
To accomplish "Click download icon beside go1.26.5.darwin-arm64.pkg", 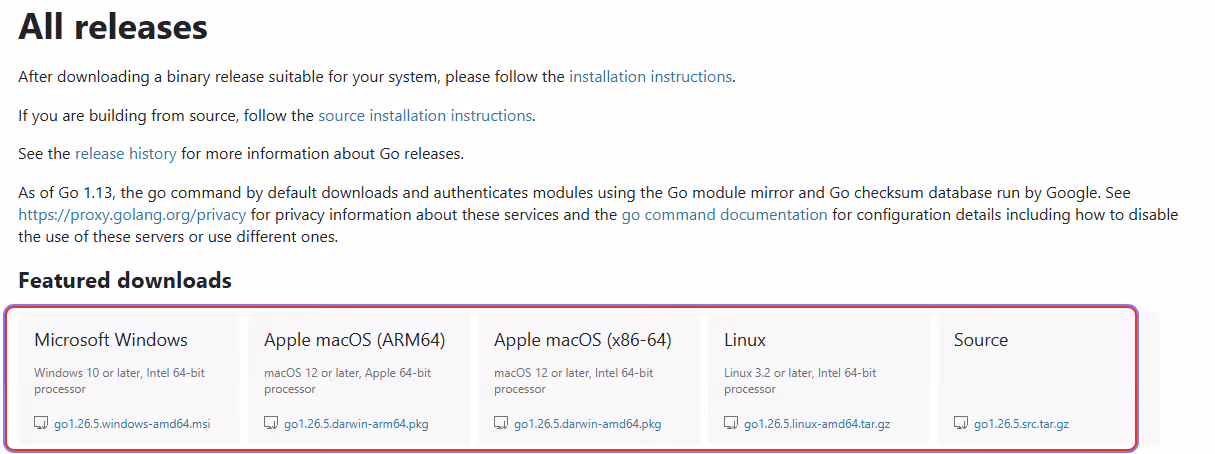I will click(271, 423).
